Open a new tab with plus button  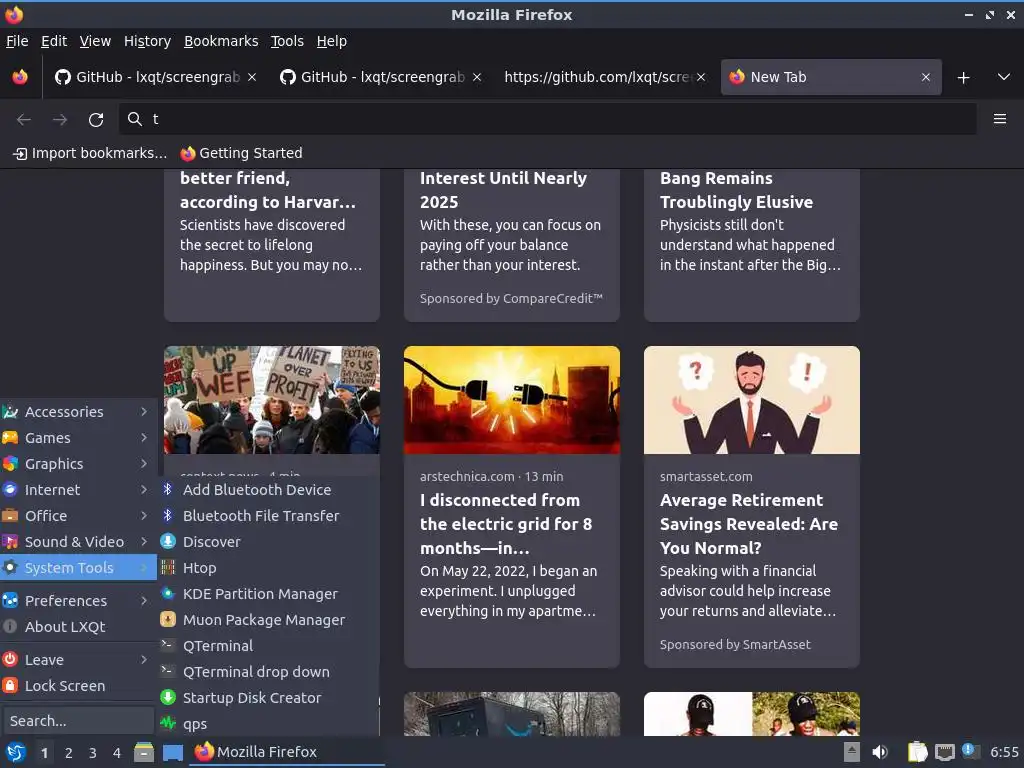[x=963, y=78]
